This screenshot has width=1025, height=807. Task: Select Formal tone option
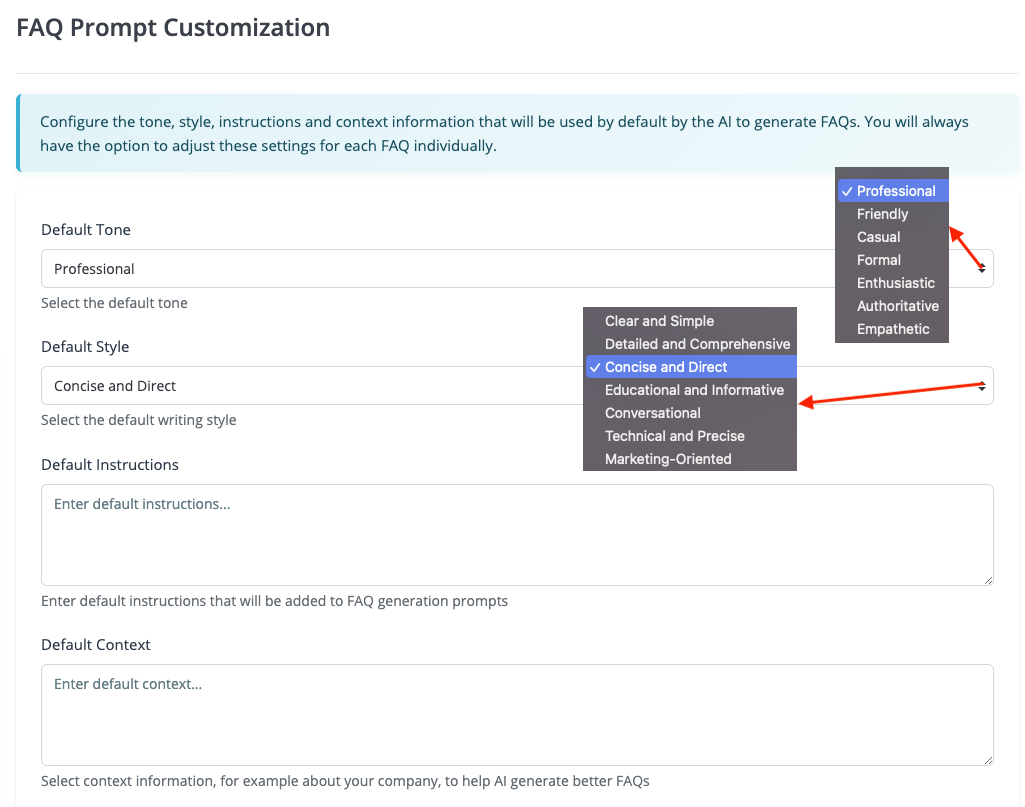click(878, 260)
